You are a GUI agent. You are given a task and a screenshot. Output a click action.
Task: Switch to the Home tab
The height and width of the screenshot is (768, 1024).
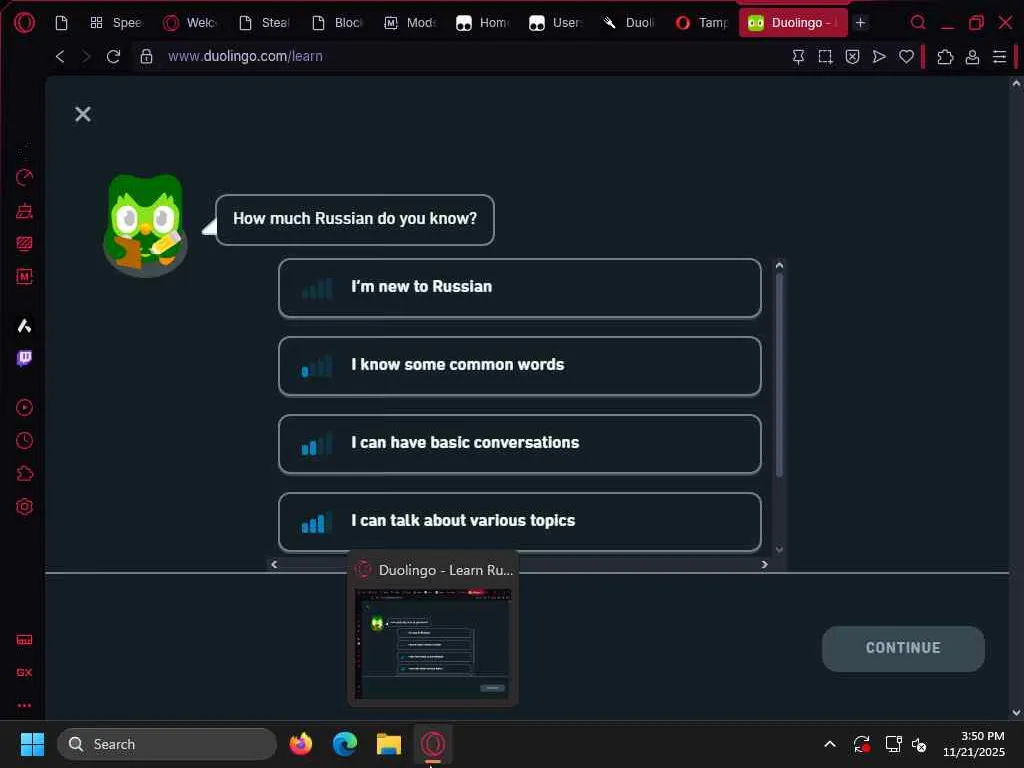click(x=483, y=23)
